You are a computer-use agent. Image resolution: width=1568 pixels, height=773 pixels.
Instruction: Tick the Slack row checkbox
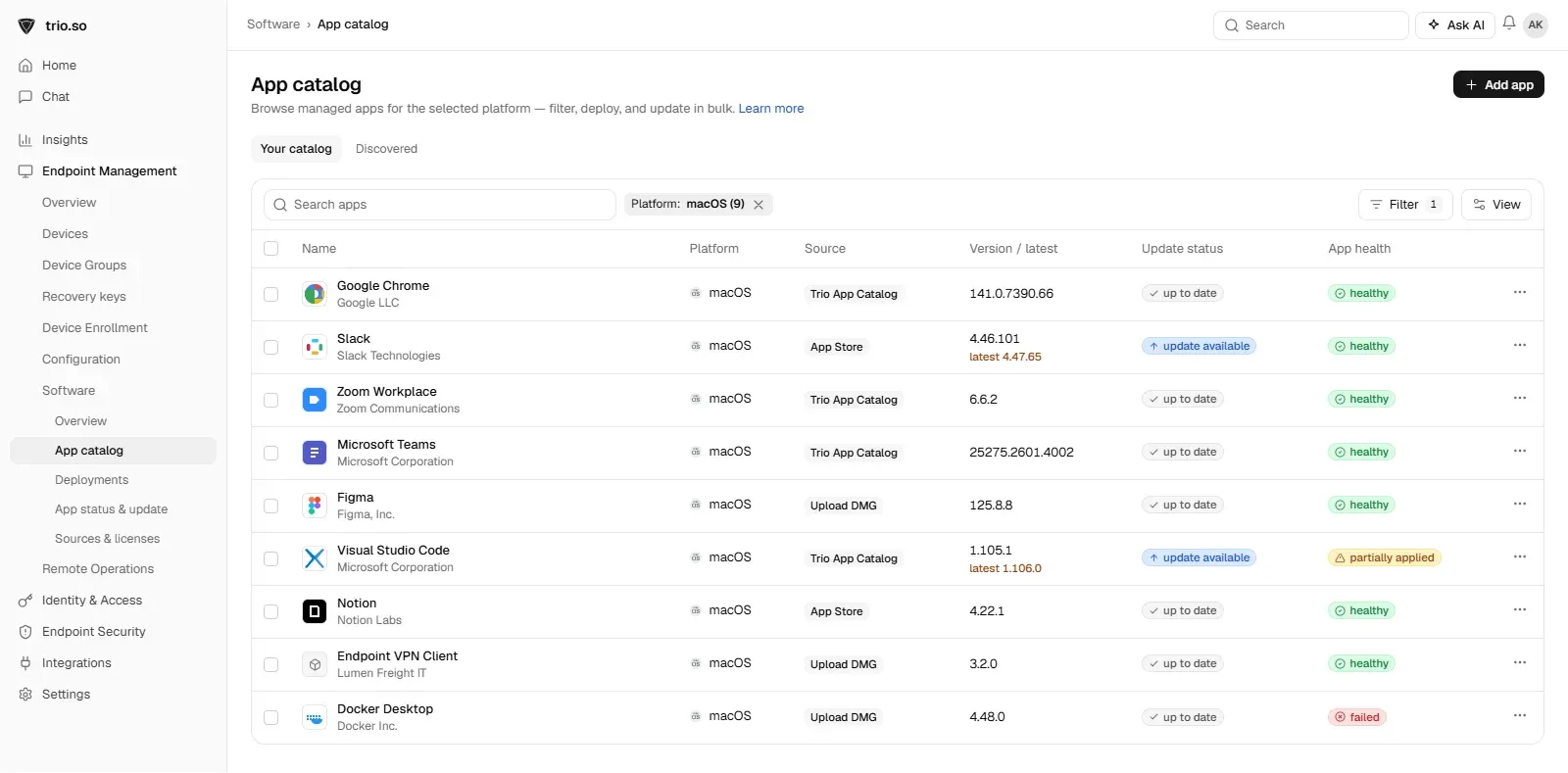pos(271,347)
